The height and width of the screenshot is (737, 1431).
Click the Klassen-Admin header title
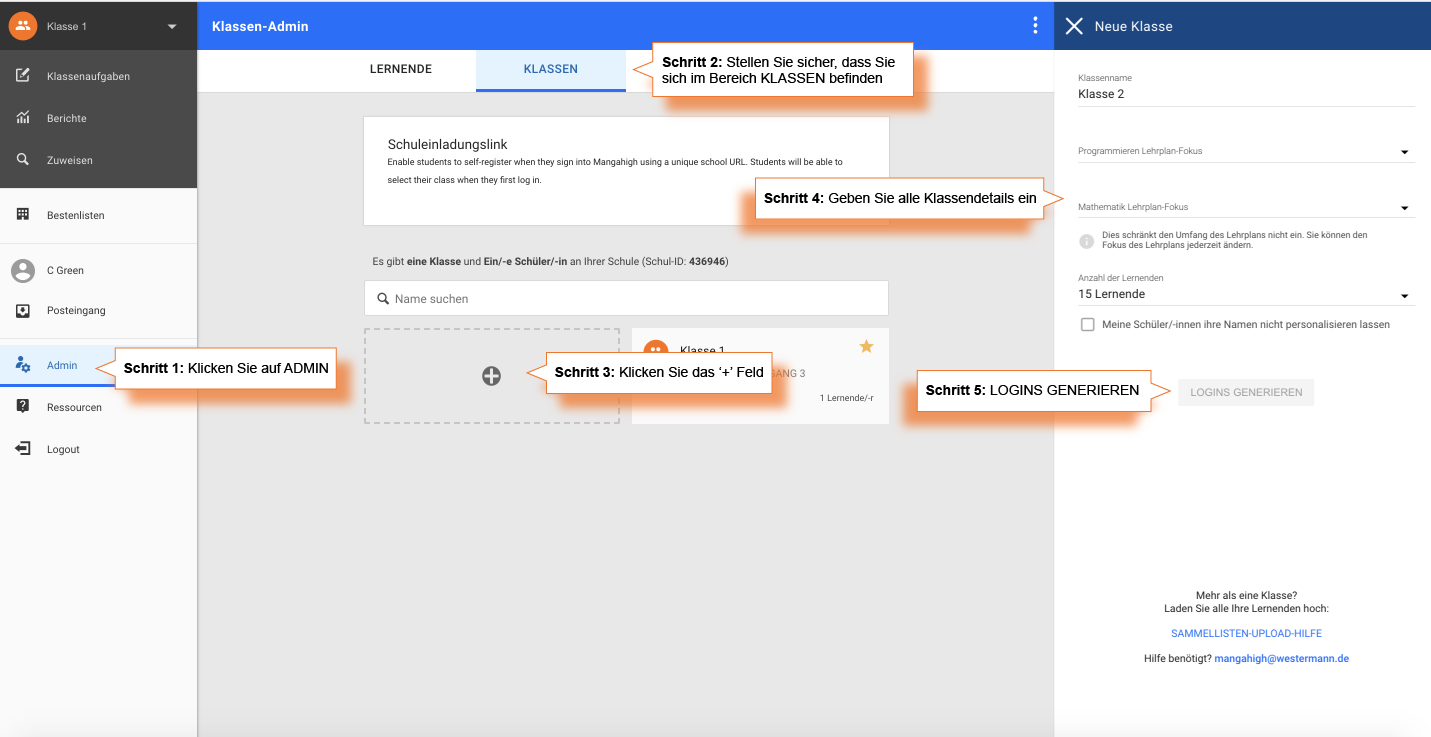coord(260,26)
